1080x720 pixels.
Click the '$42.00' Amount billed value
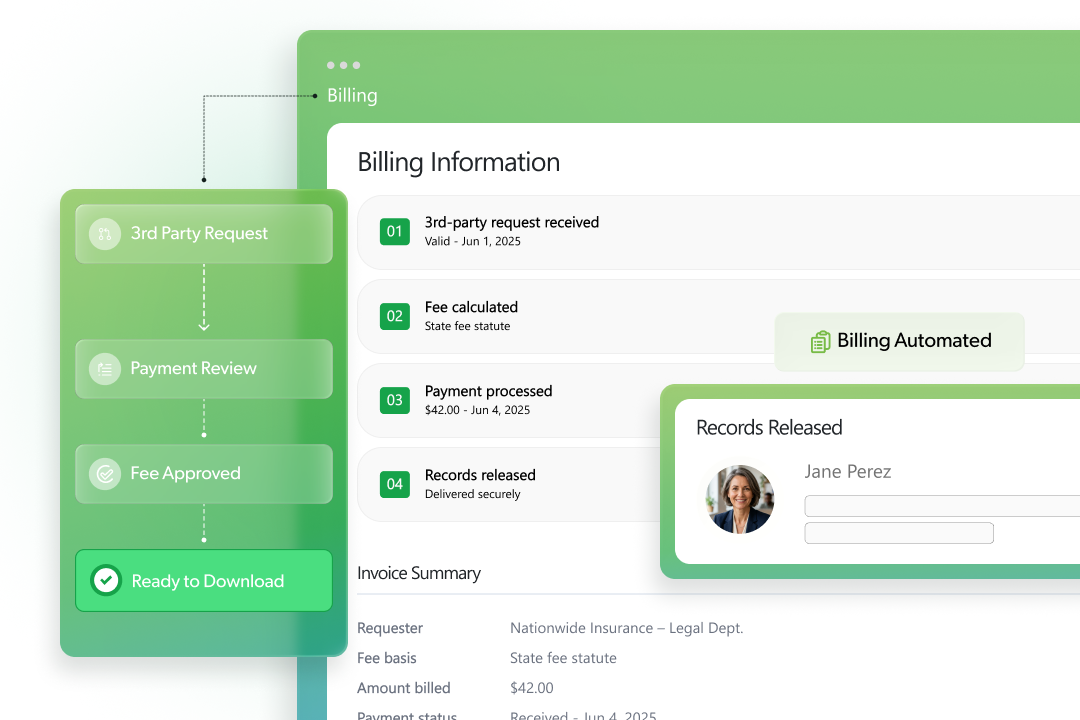click(532, 688)
